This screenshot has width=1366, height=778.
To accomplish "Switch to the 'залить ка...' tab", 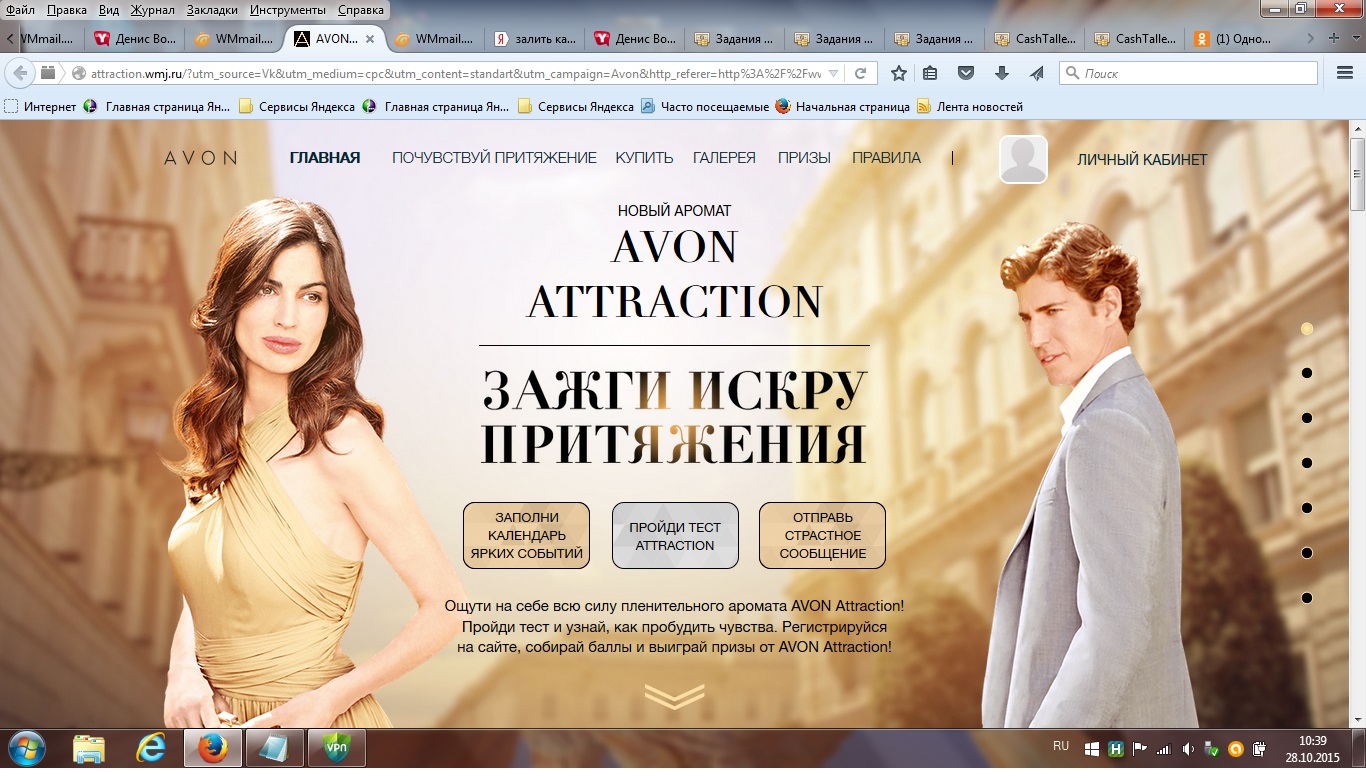I will point(535,39).
